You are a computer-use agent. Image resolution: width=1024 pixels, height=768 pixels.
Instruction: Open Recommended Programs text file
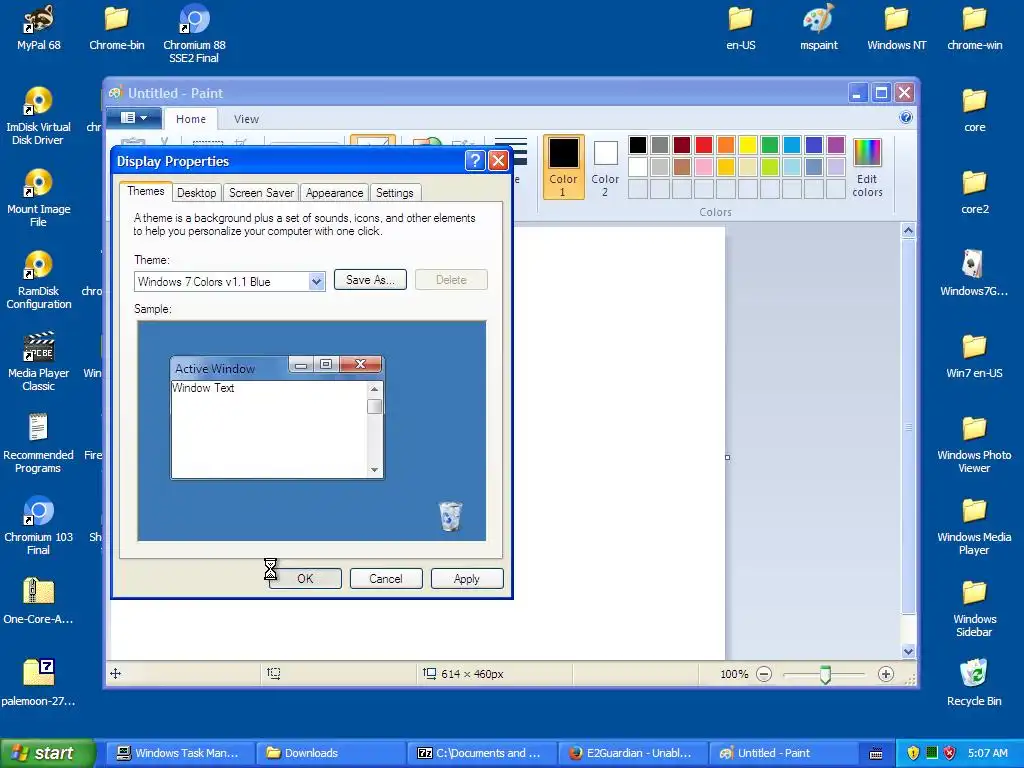tap(39, 444)
